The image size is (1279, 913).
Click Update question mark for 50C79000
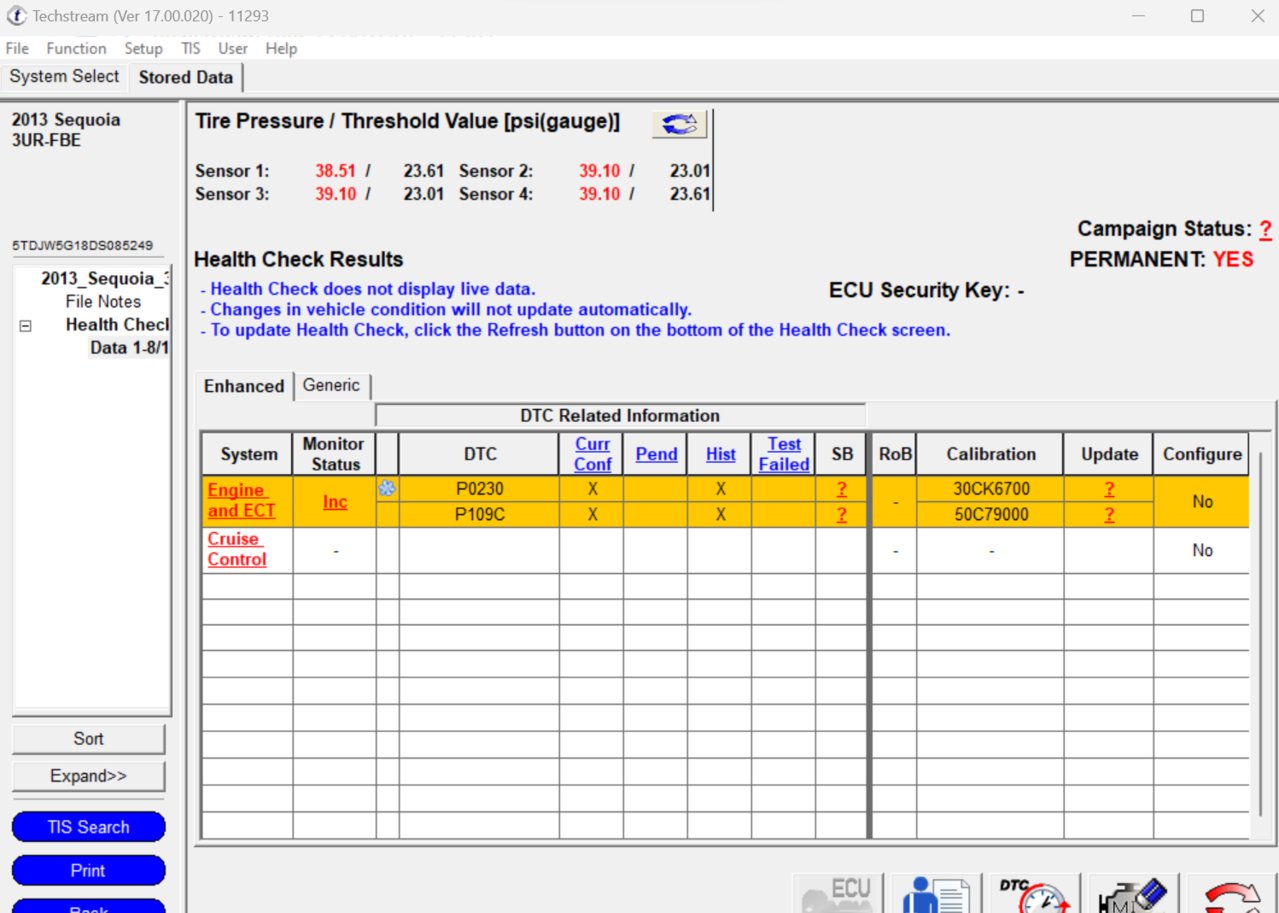(x=1109, y=515)
